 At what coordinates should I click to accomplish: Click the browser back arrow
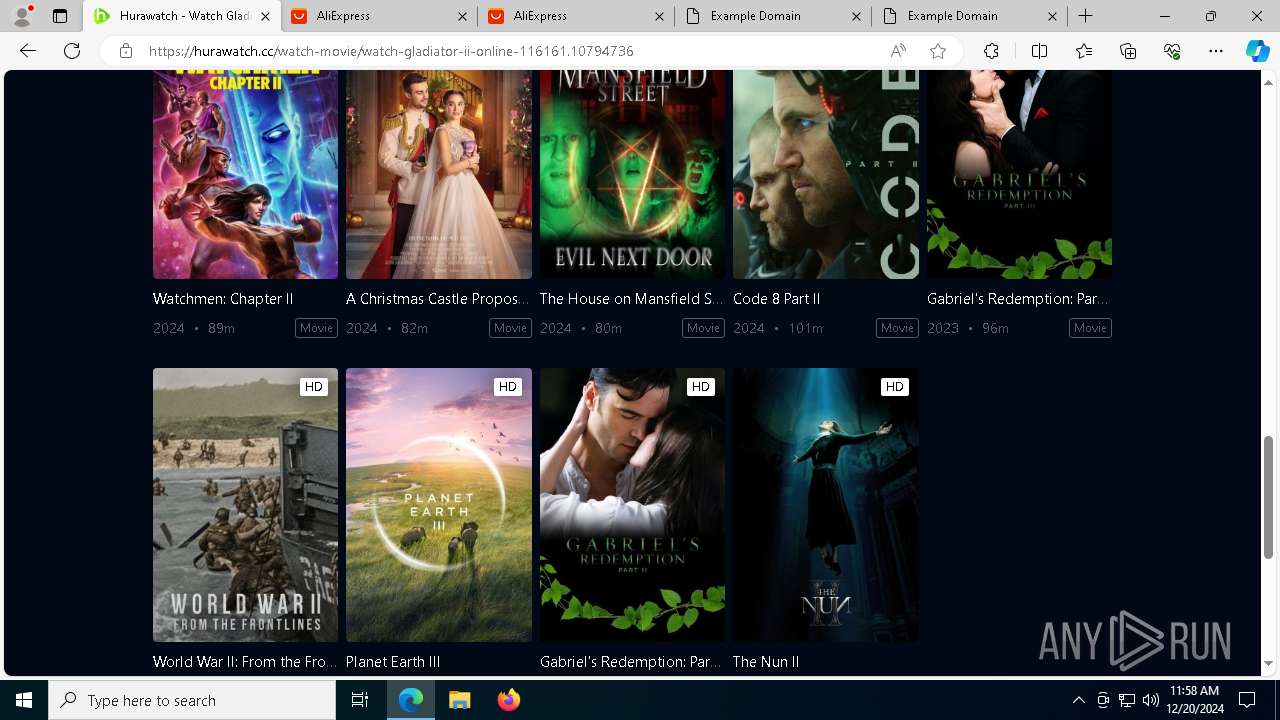tap(28, 51)
